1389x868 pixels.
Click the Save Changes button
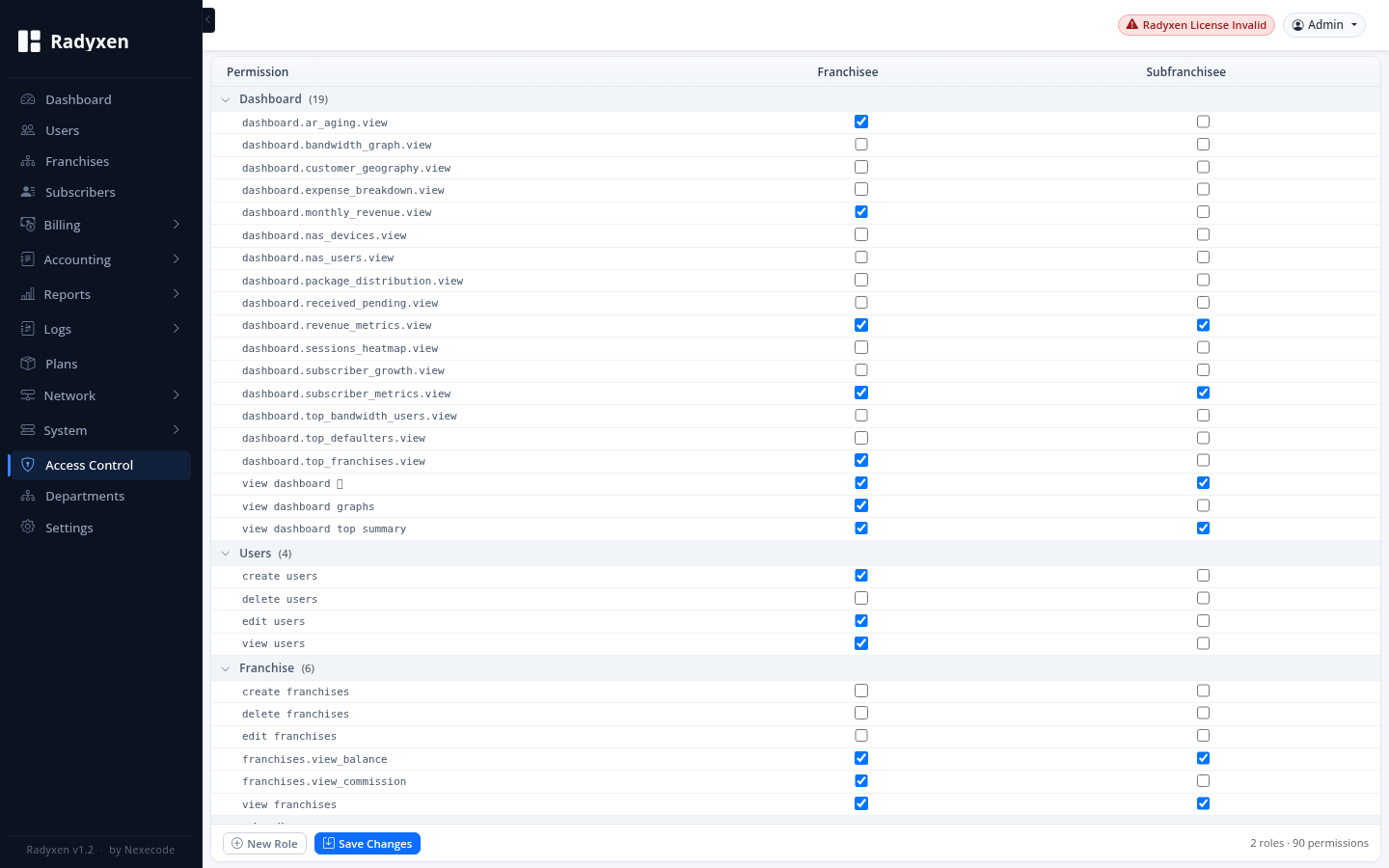368,844
